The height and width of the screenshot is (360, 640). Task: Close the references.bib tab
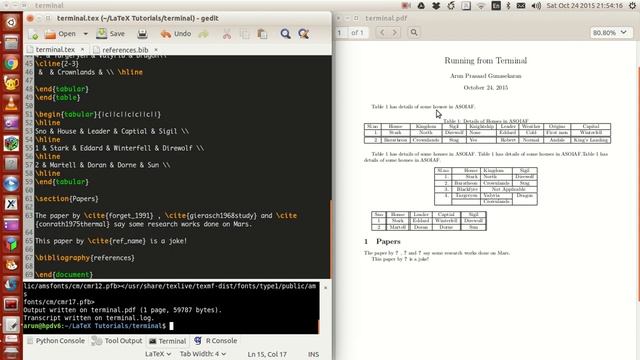156,50
